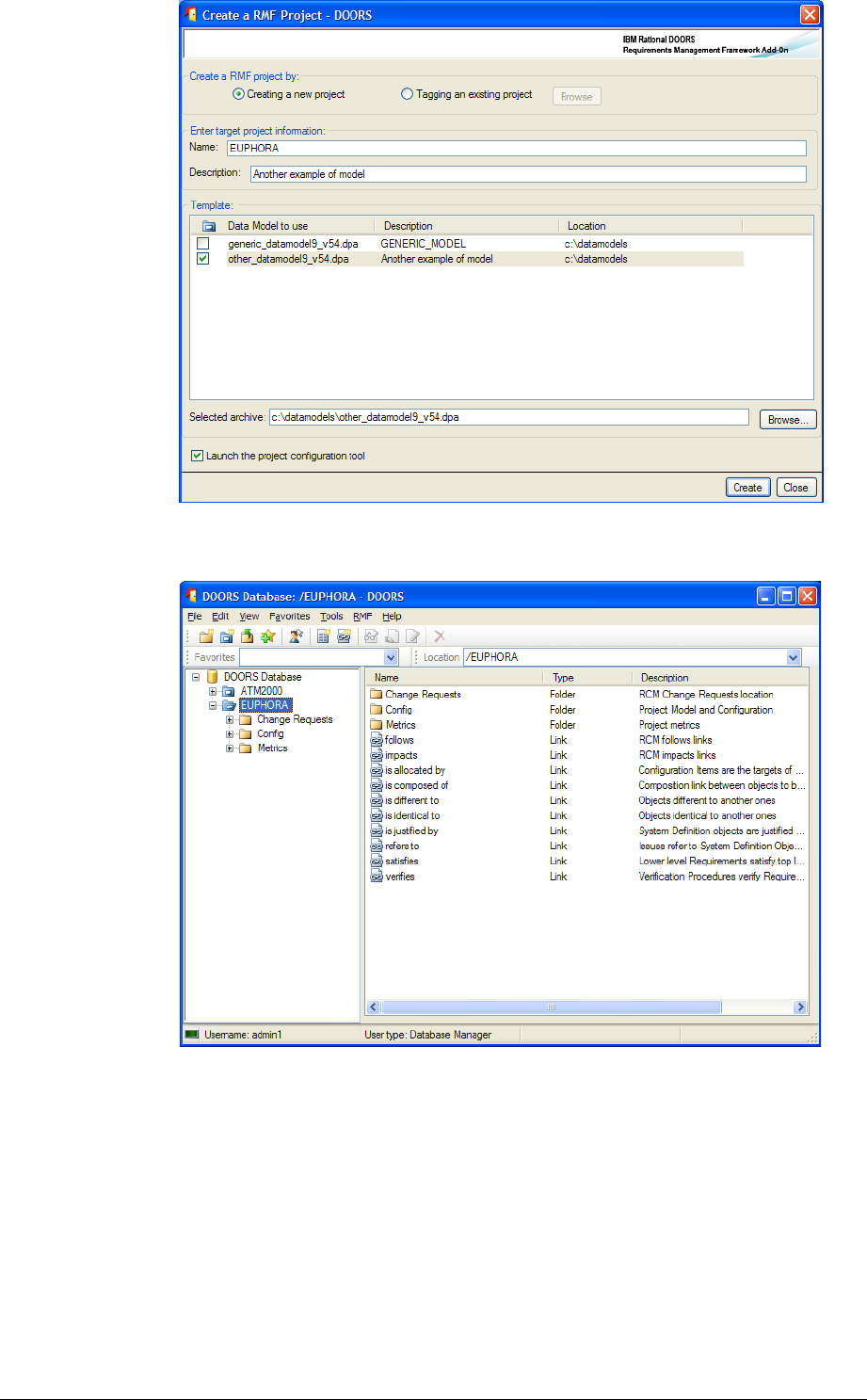Click Browse next to Selected archive

[x=788, y=420]
